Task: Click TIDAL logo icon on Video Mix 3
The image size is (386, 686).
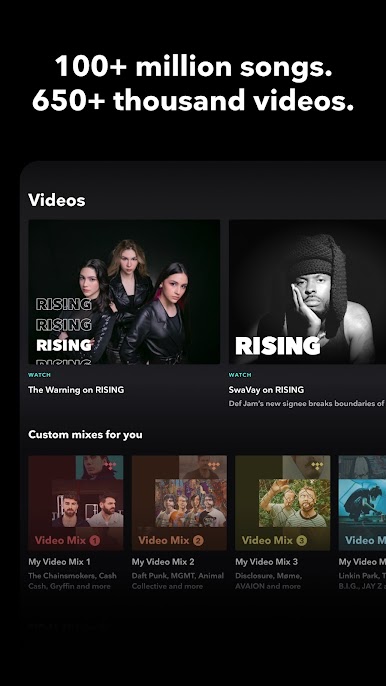Action: point(317,466)
